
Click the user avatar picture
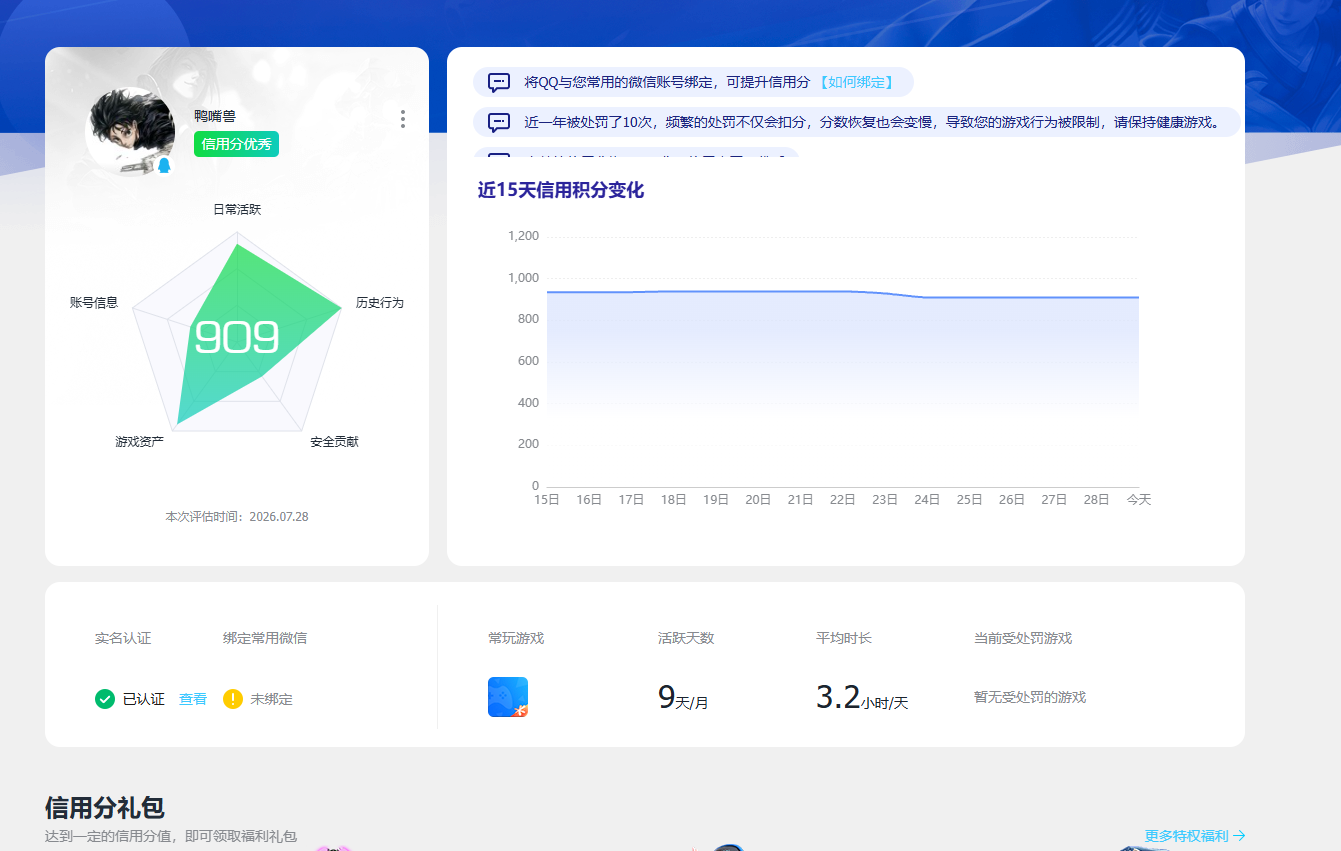pos(130,131)
